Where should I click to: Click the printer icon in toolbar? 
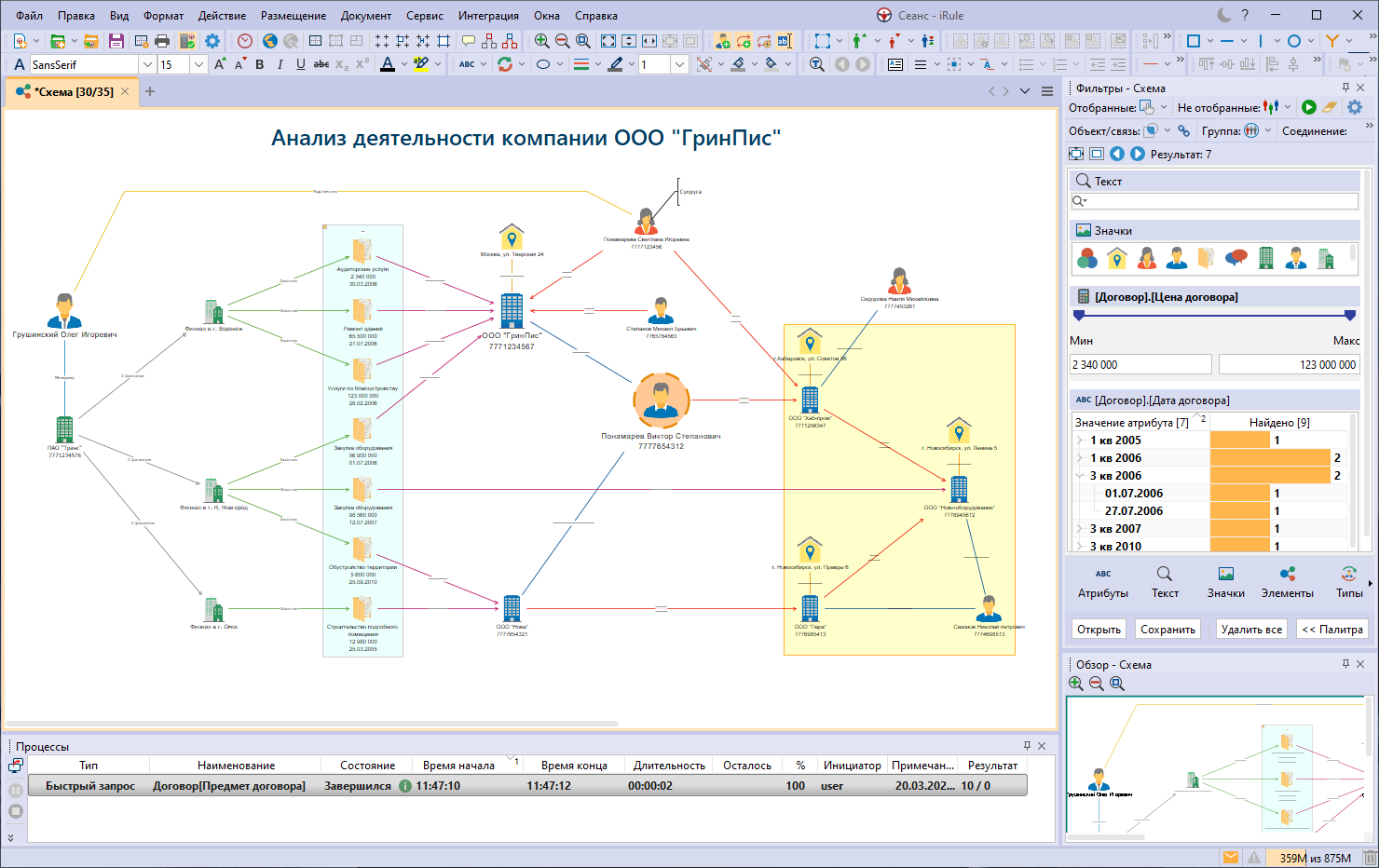click(x=162, y=41)
